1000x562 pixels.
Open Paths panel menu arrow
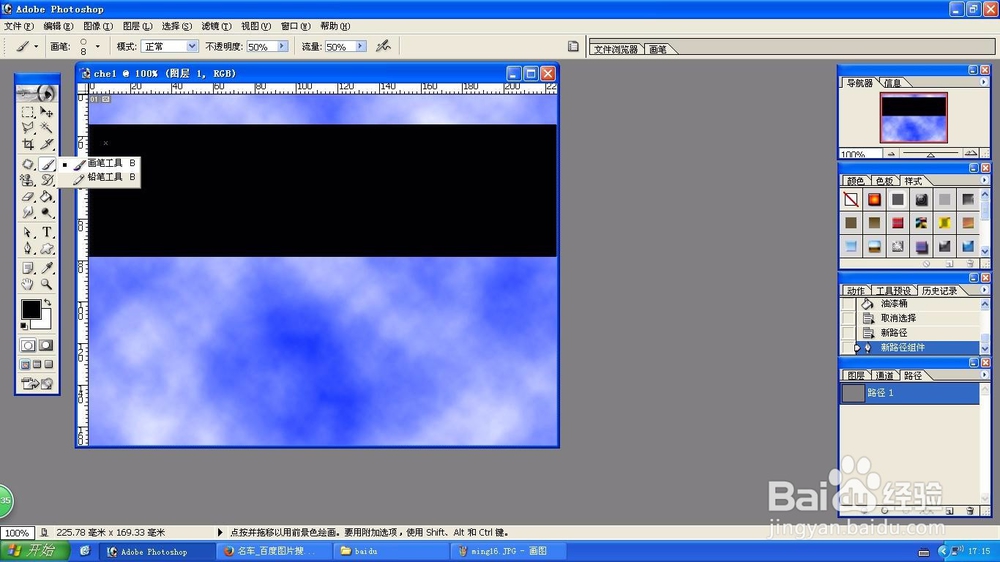click(x=983, y=375)
